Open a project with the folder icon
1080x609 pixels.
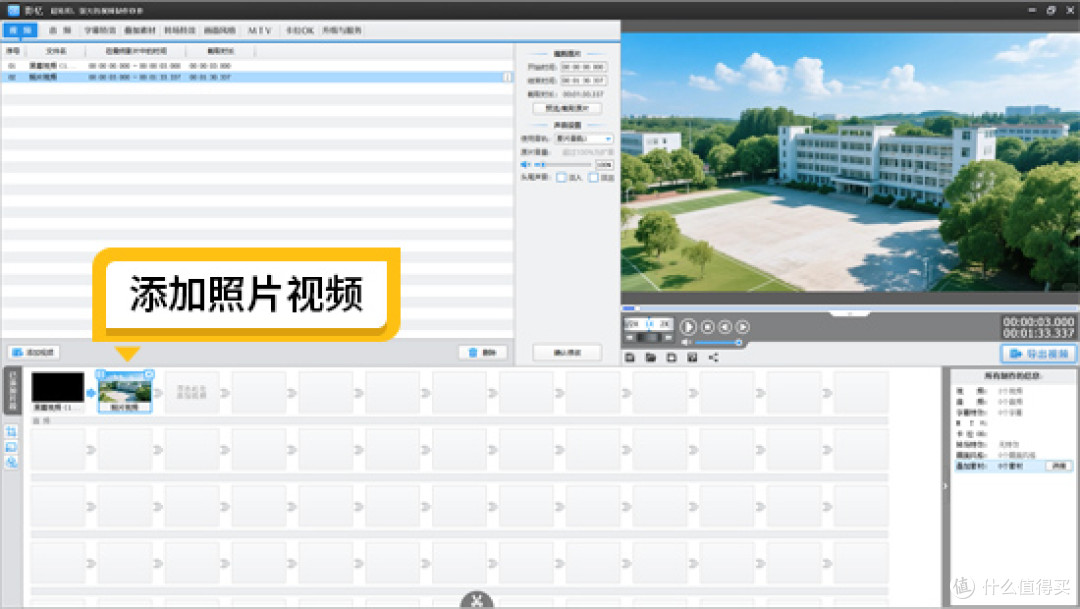click(650, 358)
